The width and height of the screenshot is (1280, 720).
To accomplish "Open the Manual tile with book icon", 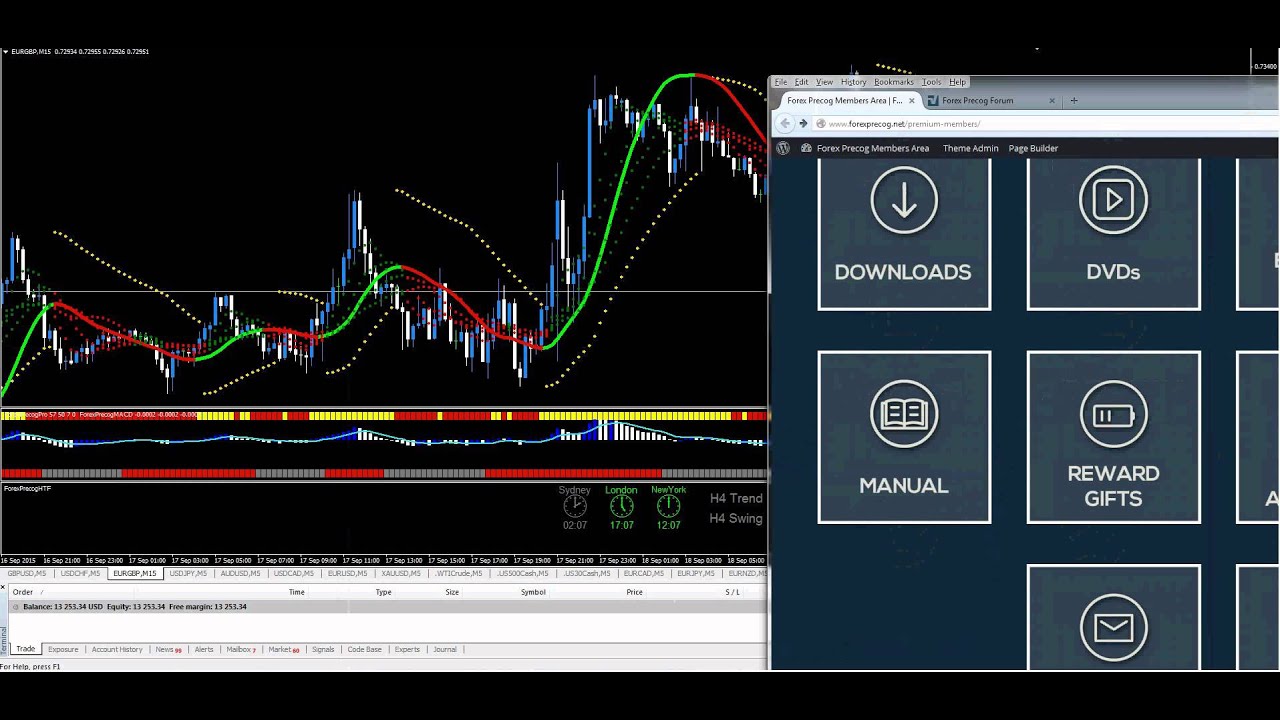I will tap(904, 437).
